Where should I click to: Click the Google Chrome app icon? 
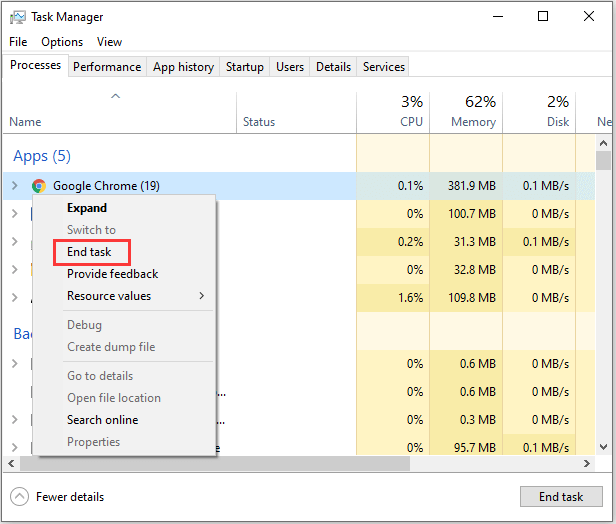(x=39, y=186)
